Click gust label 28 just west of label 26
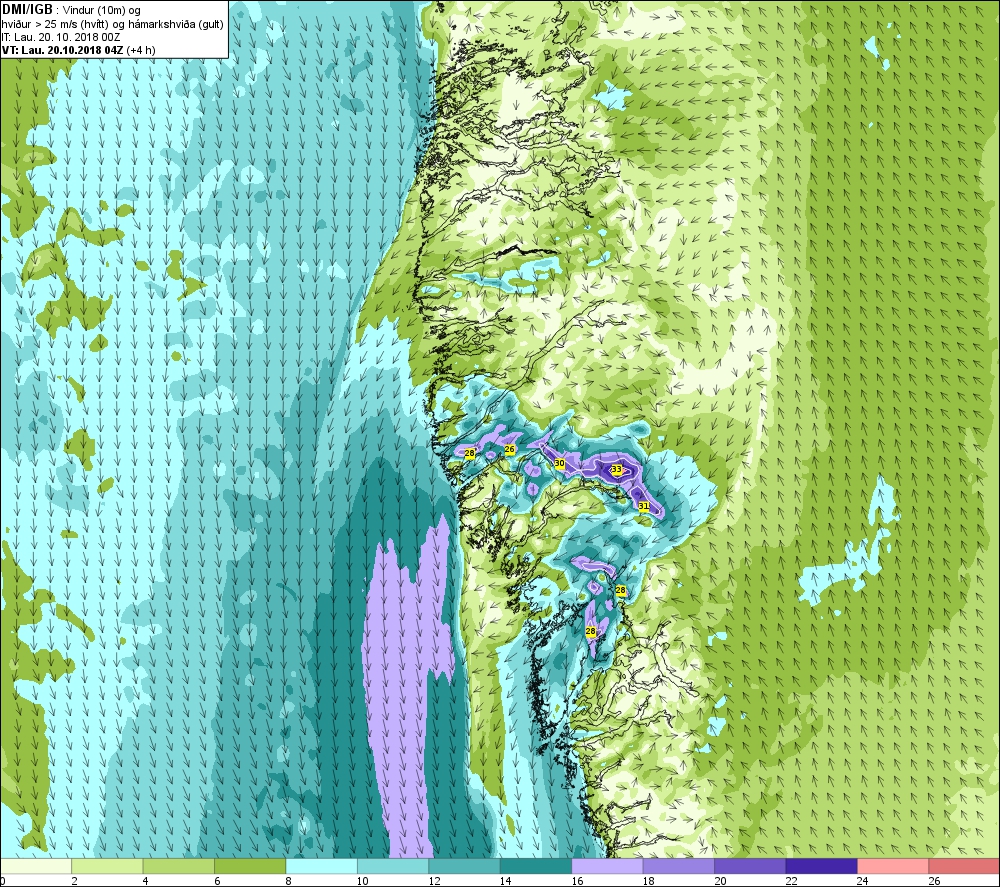The image size is (1000, 887). point(470,453)
